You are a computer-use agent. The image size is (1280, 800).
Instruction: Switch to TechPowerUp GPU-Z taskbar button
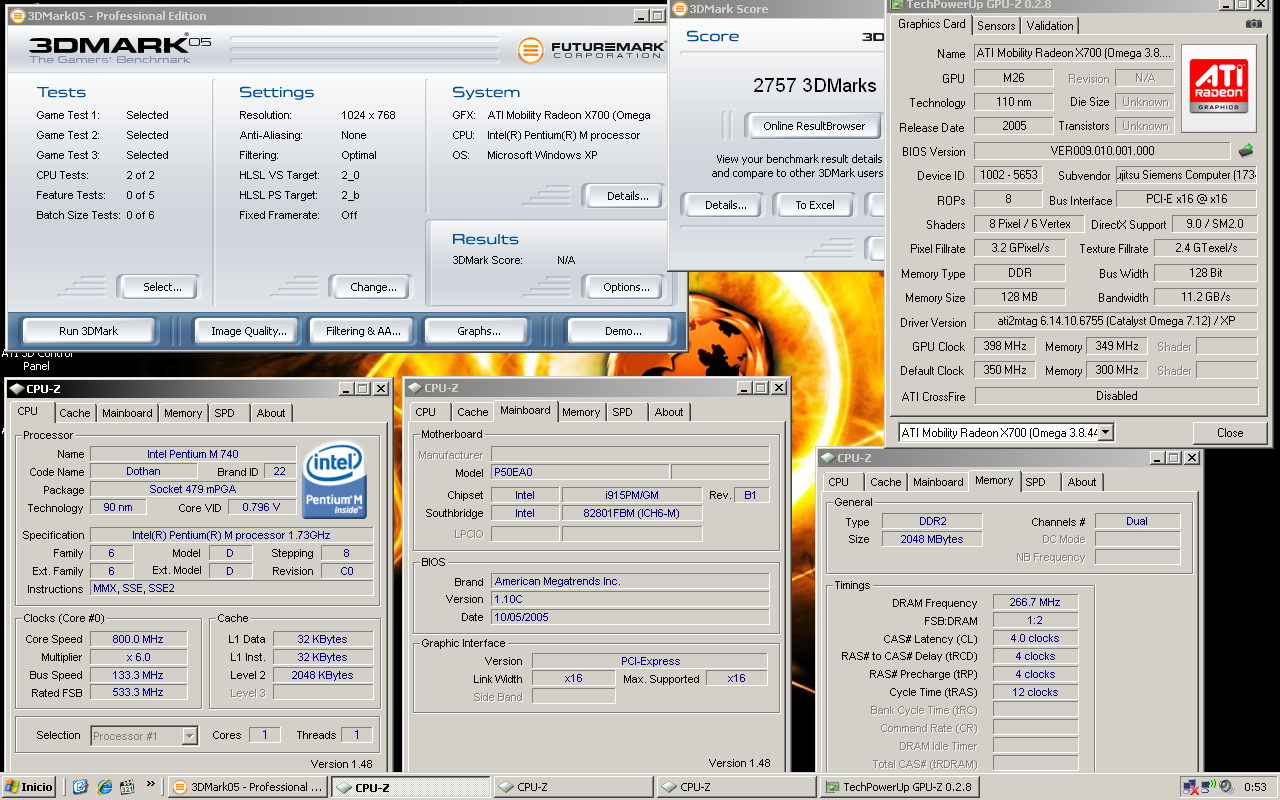click(898, 787)
